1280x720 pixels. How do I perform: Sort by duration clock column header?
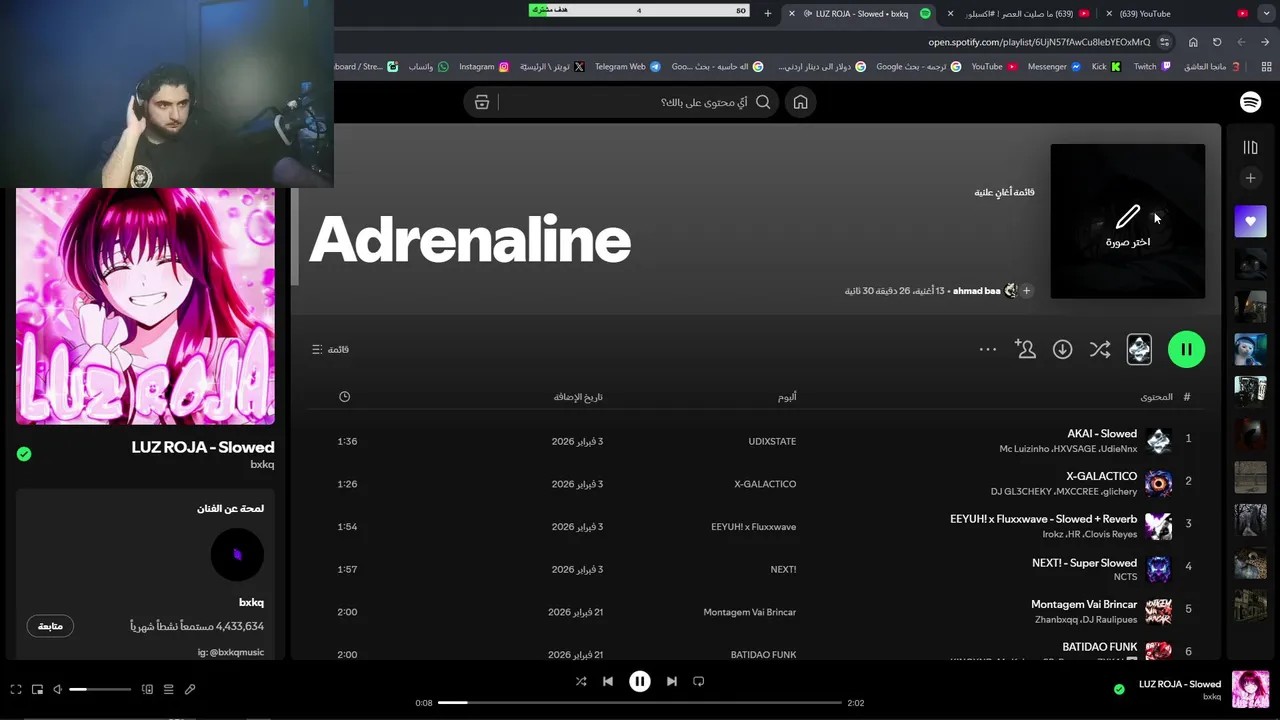[344, 397]
